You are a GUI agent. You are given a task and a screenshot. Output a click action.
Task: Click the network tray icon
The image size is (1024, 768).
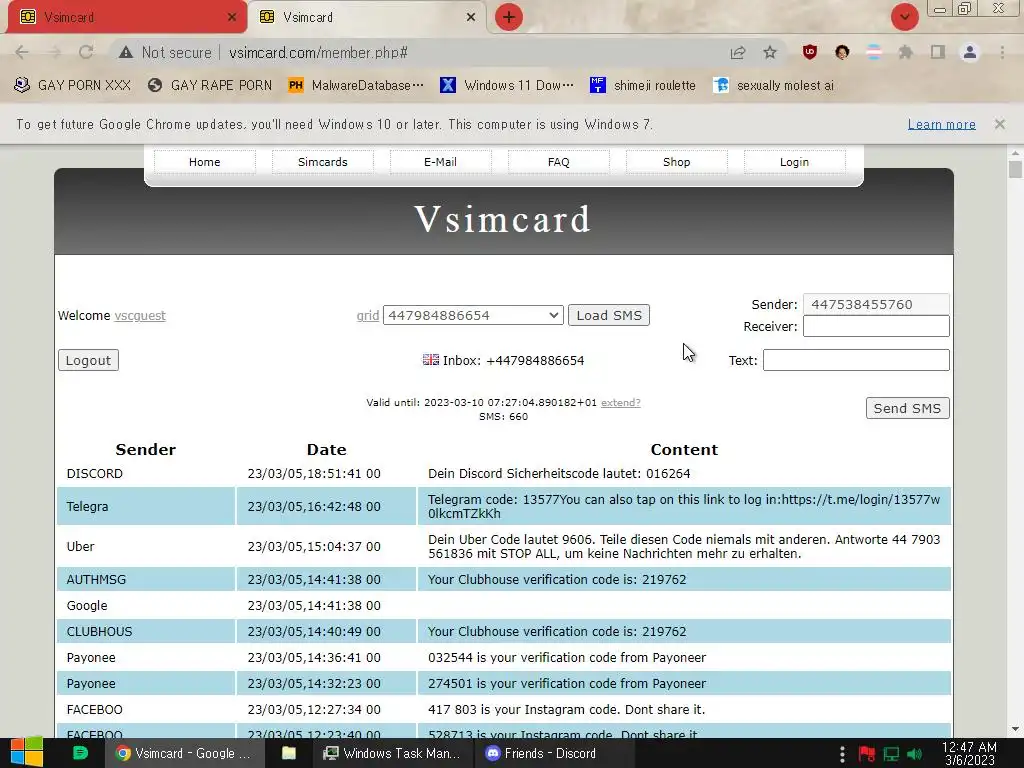(x=891, y=754)
